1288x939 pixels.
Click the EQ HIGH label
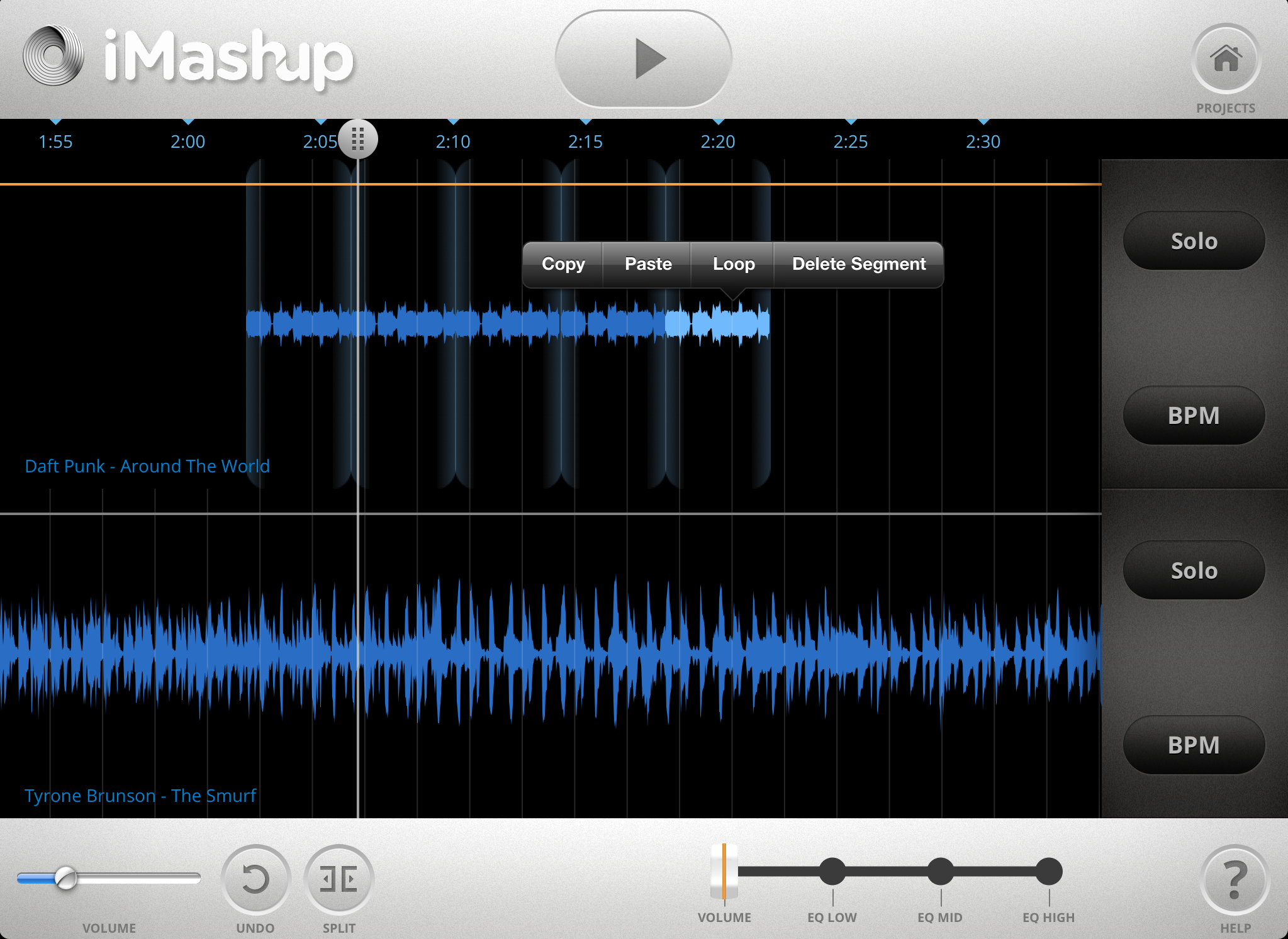(x=1049, y=918)
